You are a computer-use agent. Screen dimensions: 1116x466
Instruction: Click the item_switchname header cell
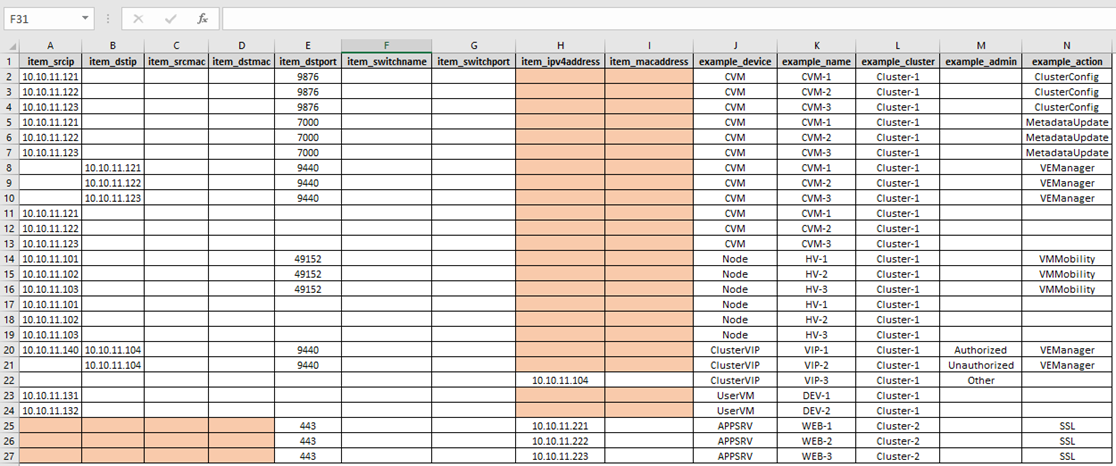click(386, 61)
